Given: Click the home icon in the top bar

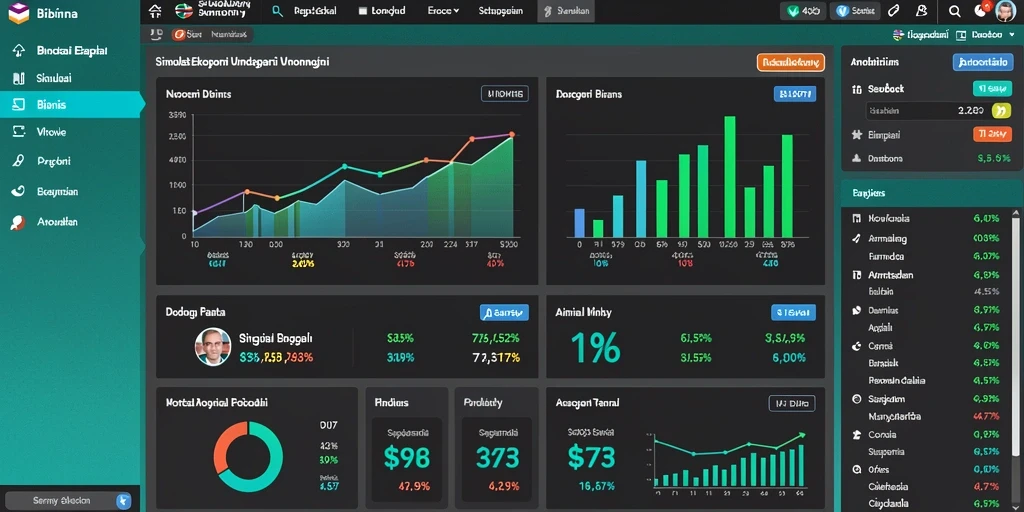Looking at the screenshot, I should [x=155, y=11].
